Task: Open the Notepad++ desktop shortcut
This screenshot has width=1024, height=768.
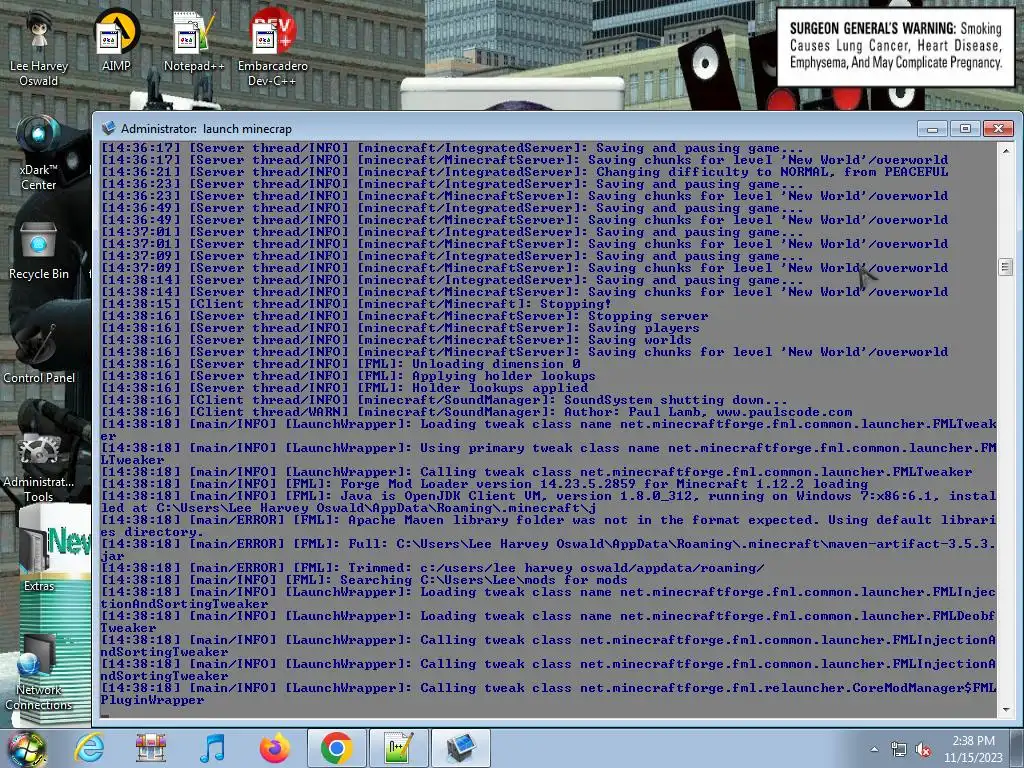Action: [x=194, y=40]
